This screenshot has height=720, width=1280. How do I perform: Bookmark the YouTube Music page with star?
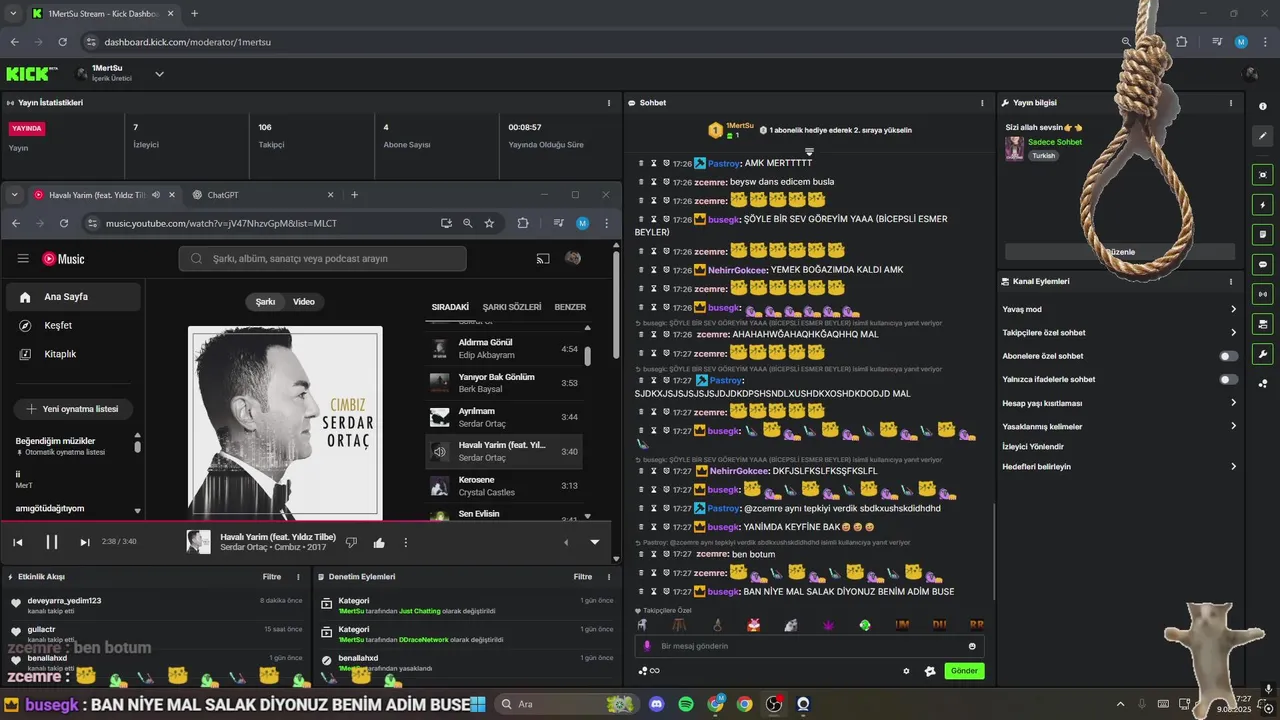click(x=489, y=223)
